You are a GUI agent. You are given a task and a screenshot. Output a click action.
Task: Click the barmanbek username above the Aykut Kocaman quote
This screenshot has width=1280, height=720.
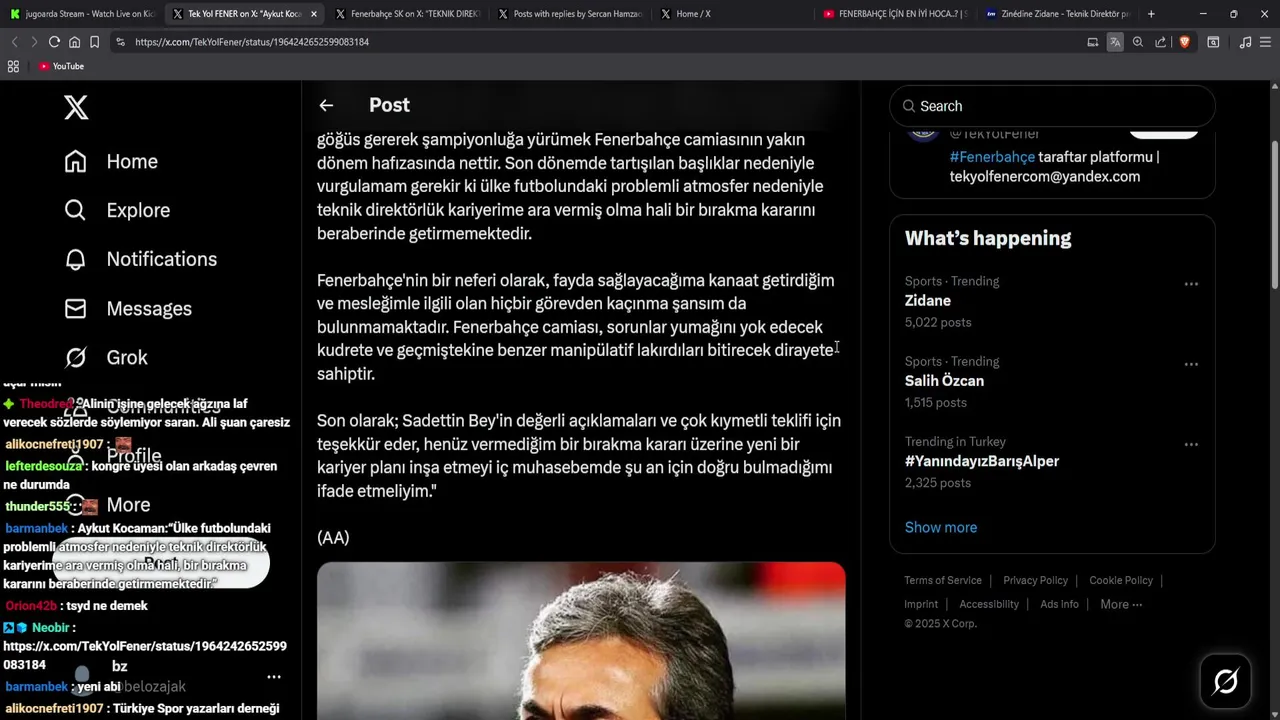tap(37, 528)
